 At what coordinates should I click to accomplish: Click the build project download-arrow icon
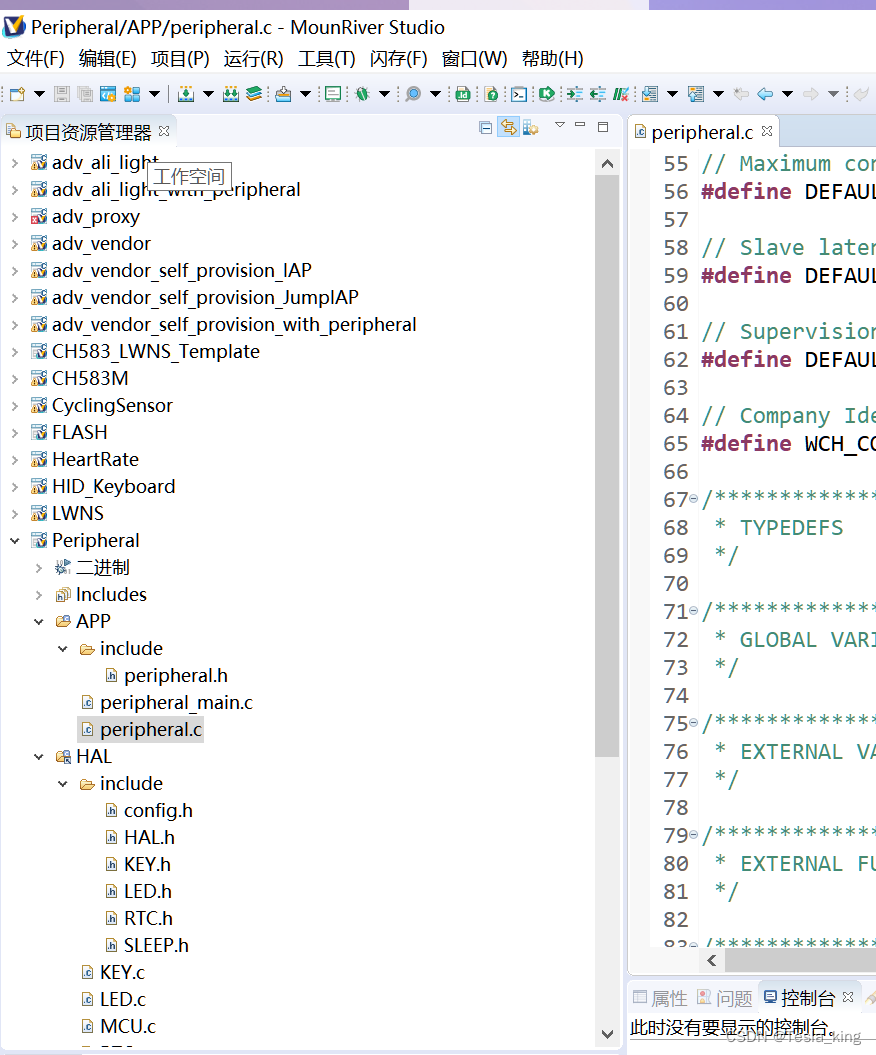tap(186, 94)
